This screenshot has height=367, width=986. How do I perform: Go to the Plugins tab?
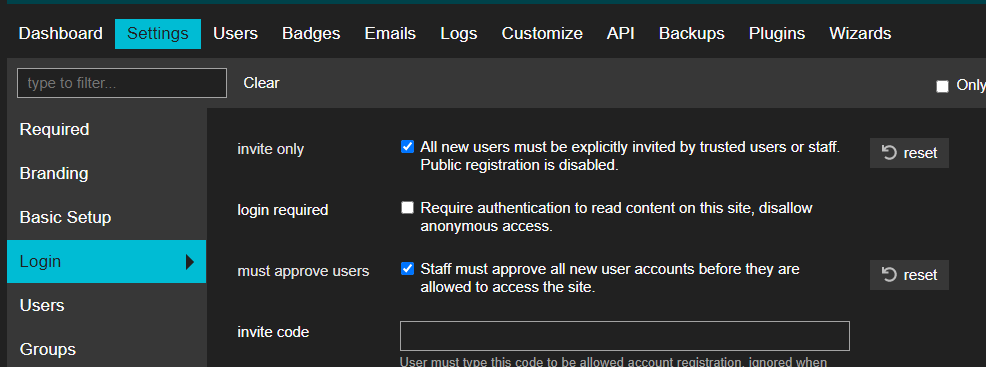click(x=777, y=33)
